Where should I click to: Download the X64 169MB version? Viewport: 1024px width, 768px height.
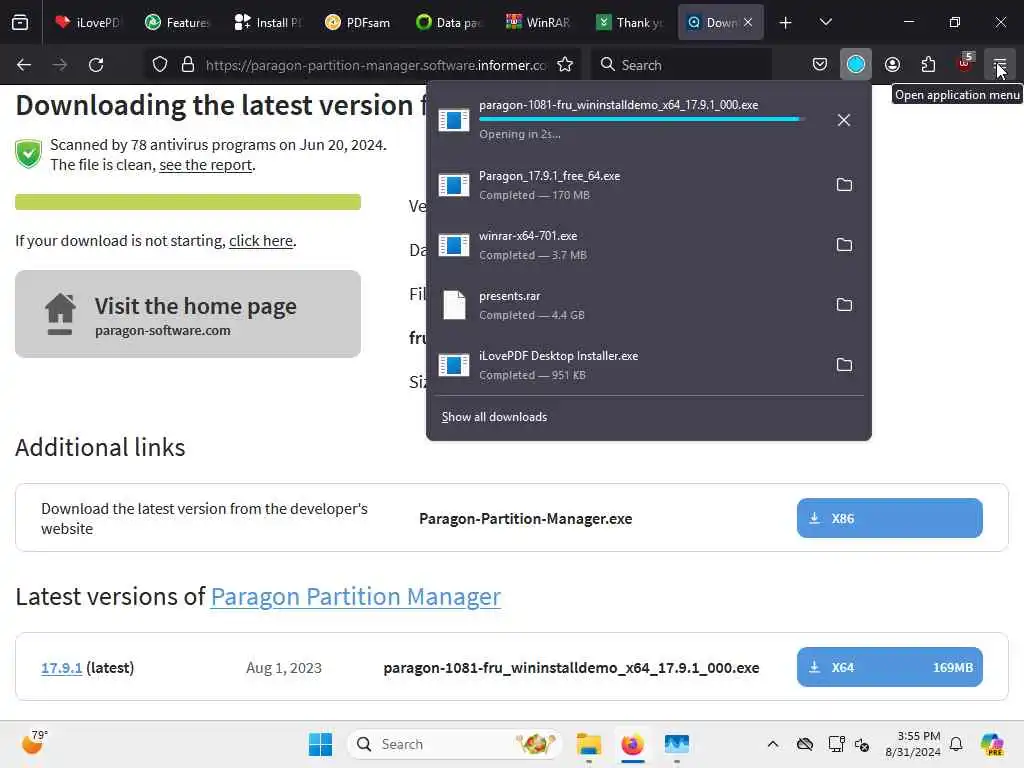889,667
